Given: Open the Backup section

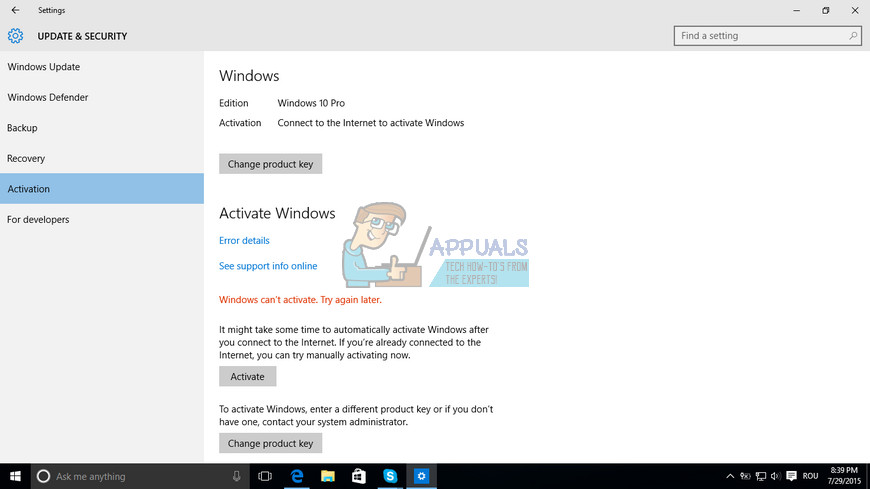Looking at the screenshot, I should click(102, 128).
